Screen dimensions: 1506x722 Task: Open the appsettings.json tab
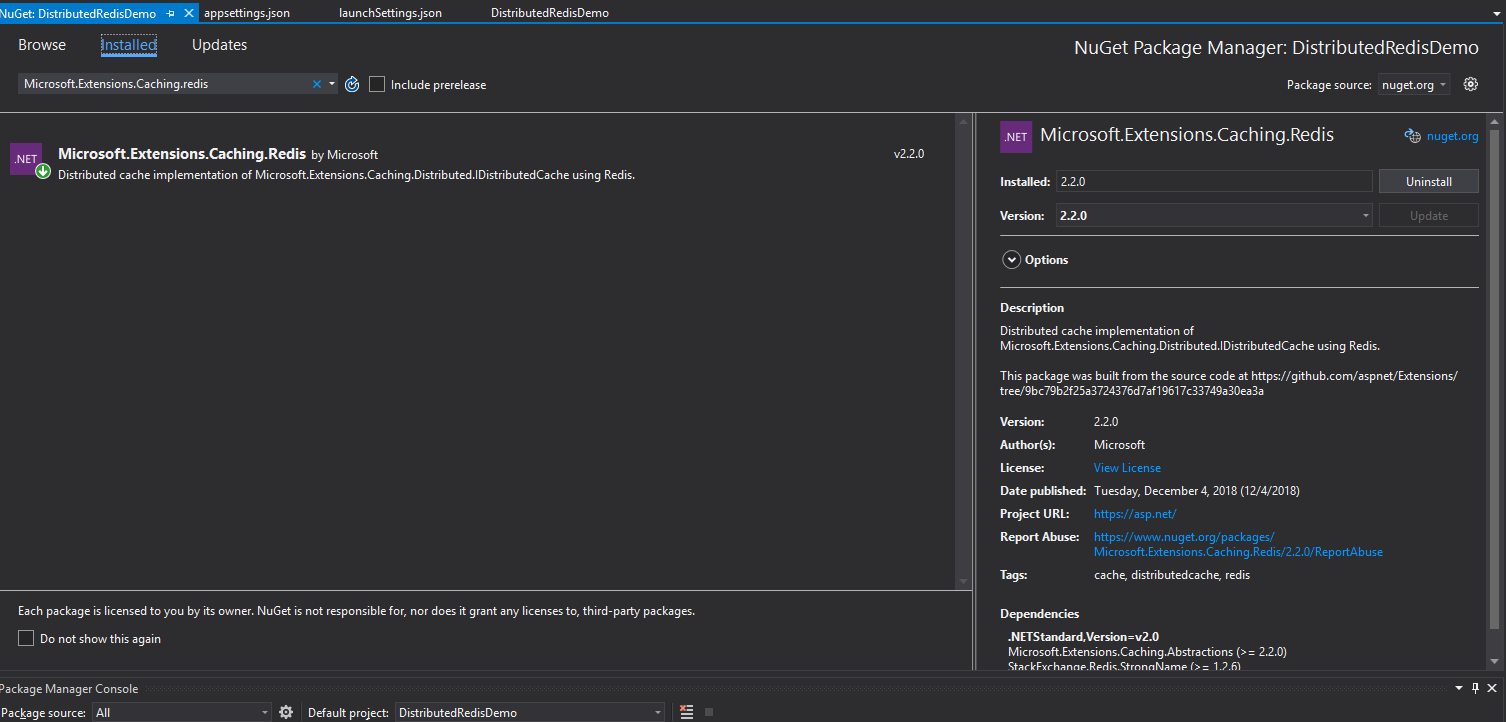247,13
